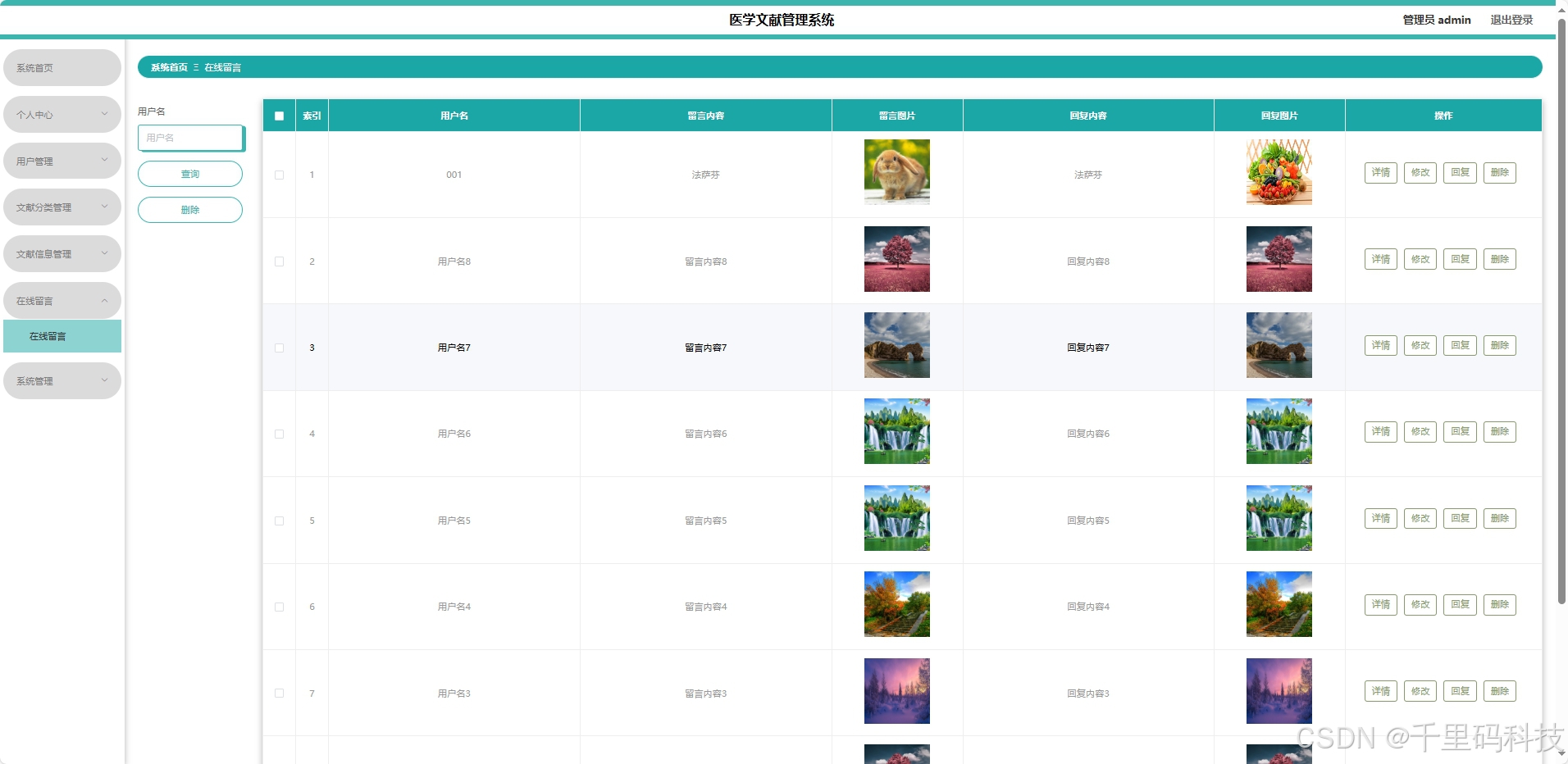Screen dimensions: 1568x764
Task: Select the 留言内容7 cell text
Action: 706,348
